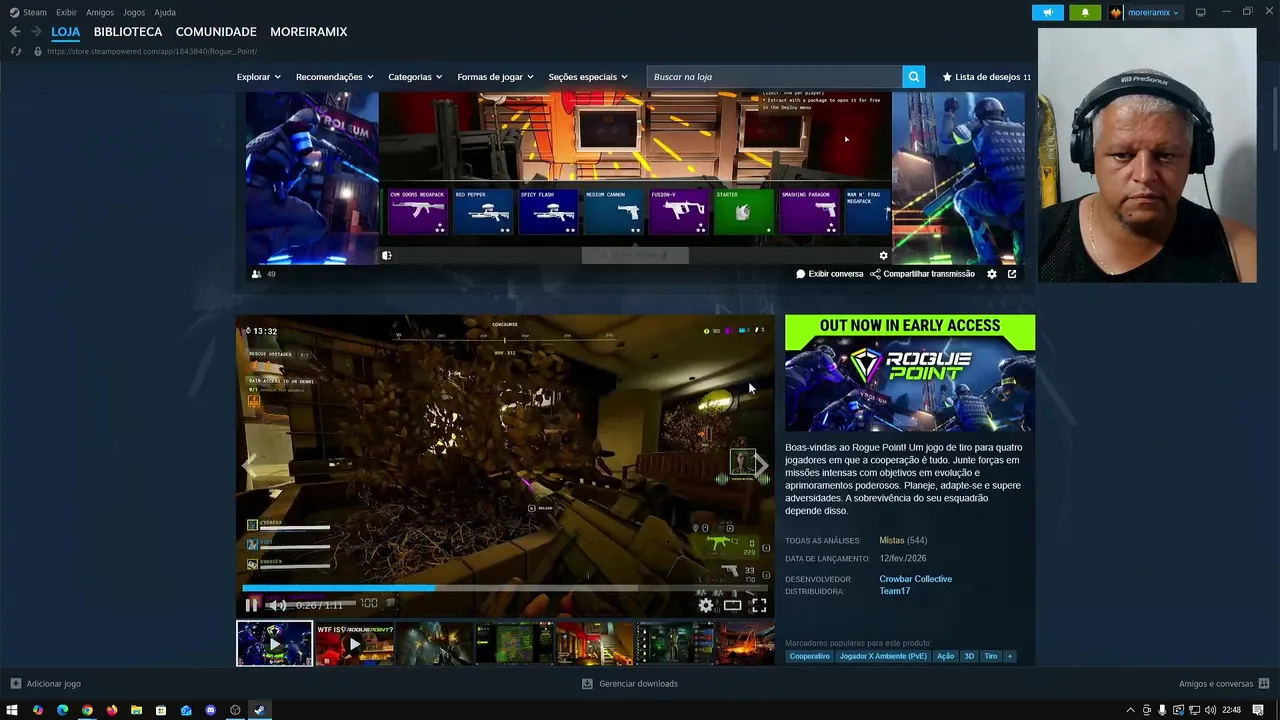This screenshot has height=720, width=1280.
Task: Click Compartilhar transmissão link
Action: tap(922, 274)
